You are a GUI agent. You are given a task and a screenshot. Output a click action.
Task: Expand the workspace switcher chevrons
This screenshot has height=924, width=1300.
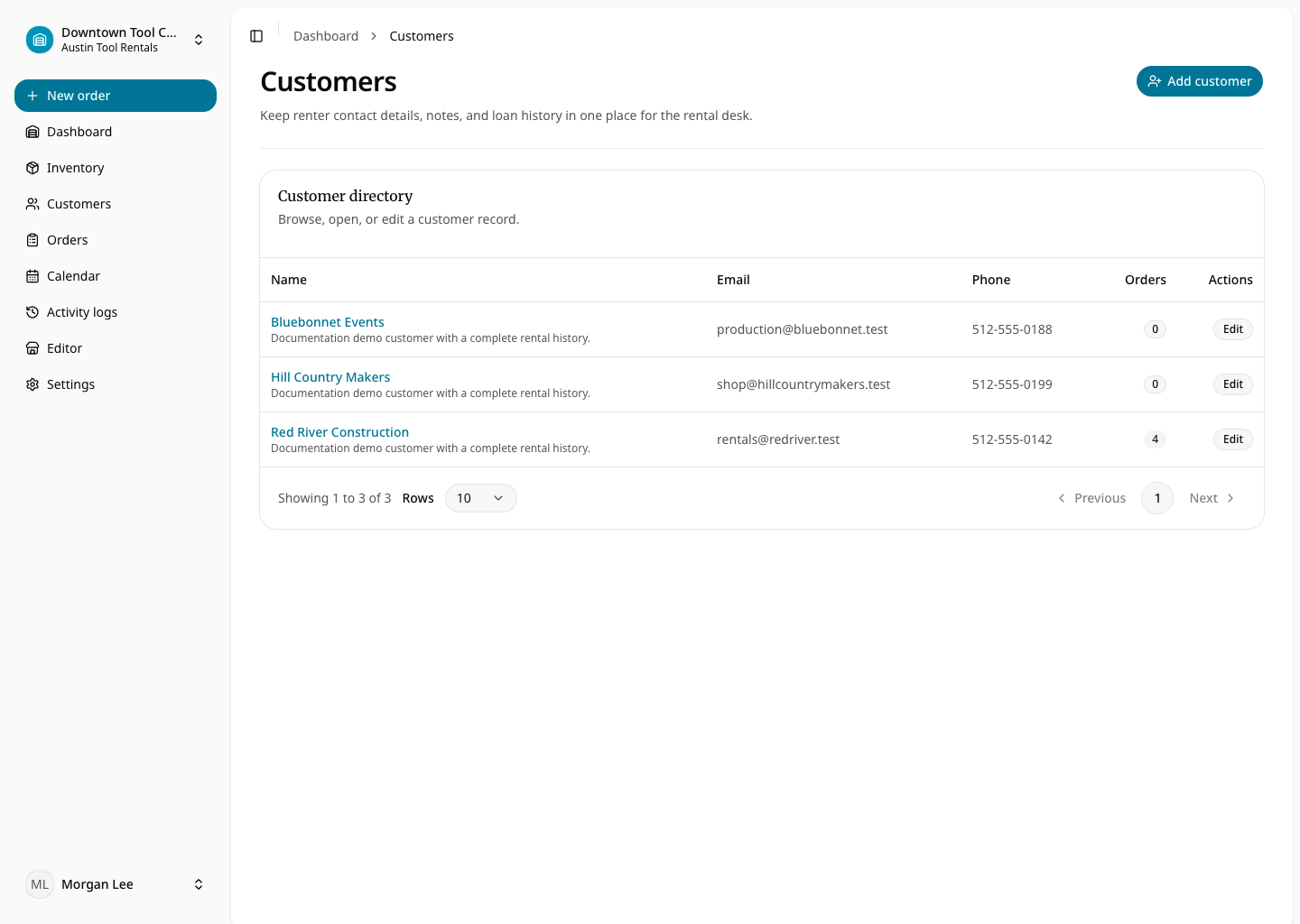[199, 40]
